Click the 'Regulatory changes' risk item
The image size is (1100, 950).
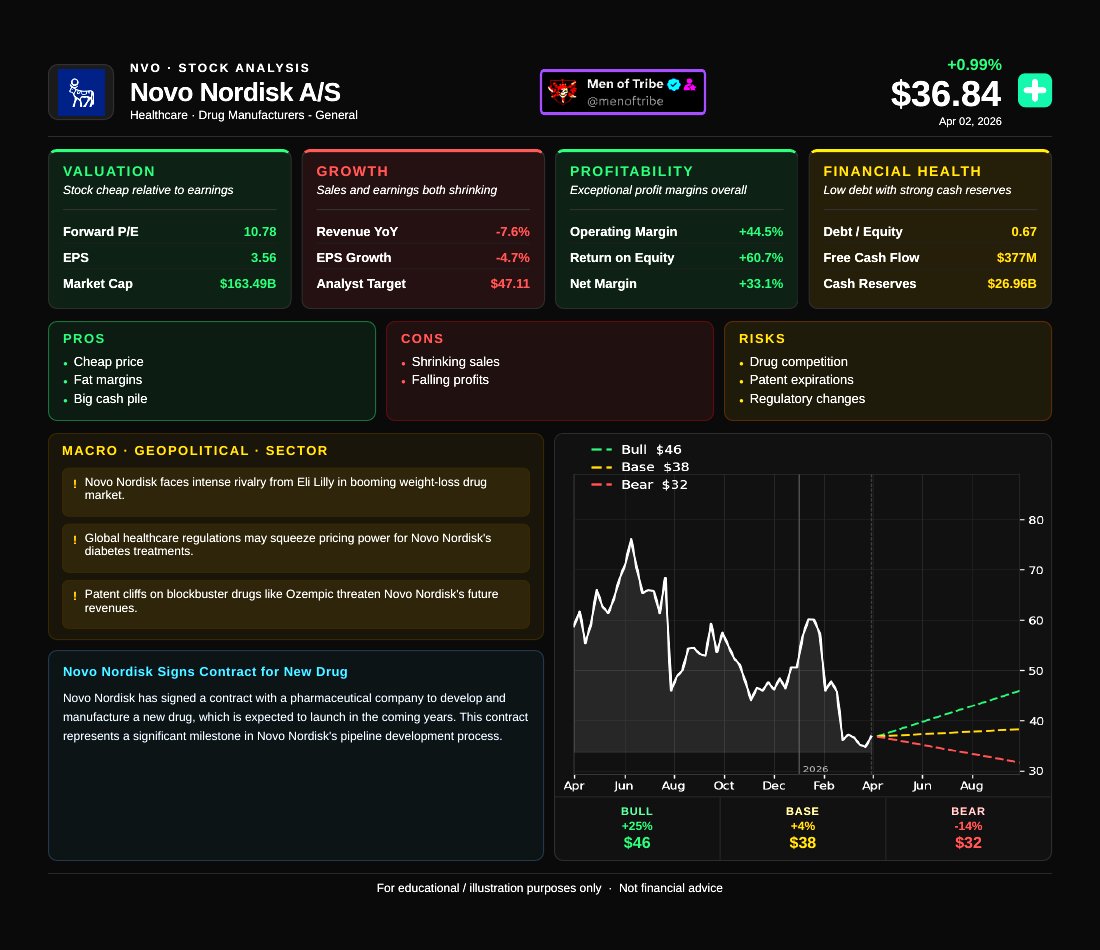tap(807, 399)
